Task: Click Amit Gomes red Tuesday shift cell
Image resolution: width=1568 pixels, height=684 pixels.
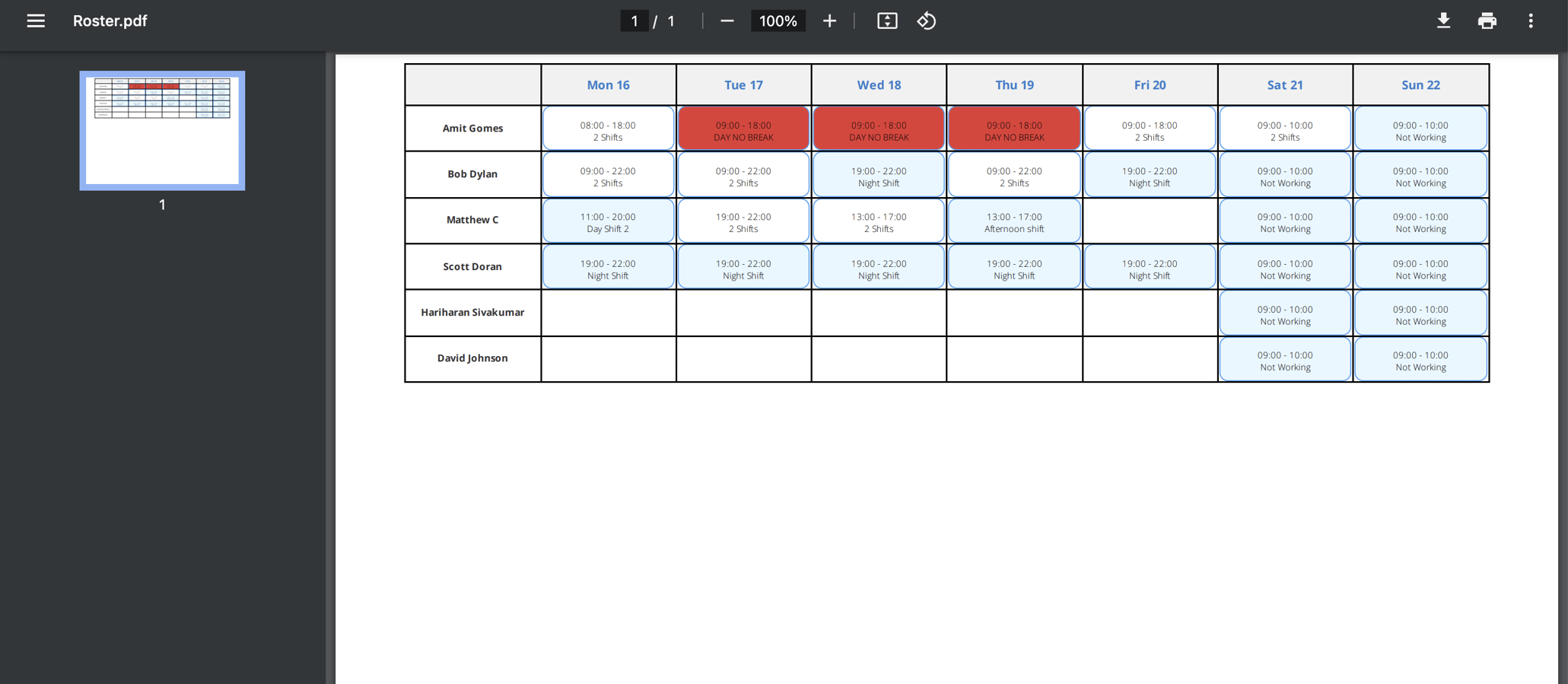Action: (x=743, y=129)
